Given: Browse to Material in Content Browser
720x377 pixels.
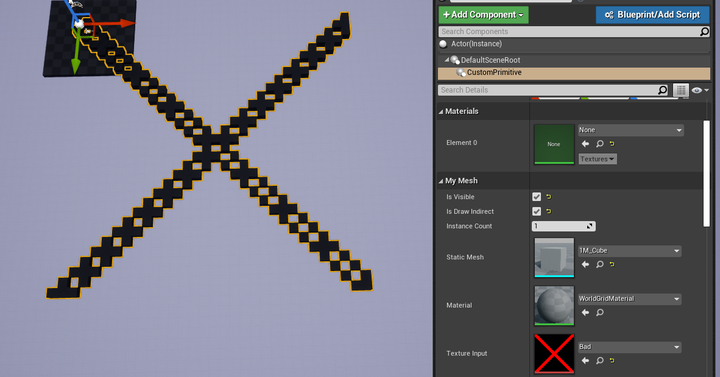Looking at the screenshot, I should click(x=599, y=312).
